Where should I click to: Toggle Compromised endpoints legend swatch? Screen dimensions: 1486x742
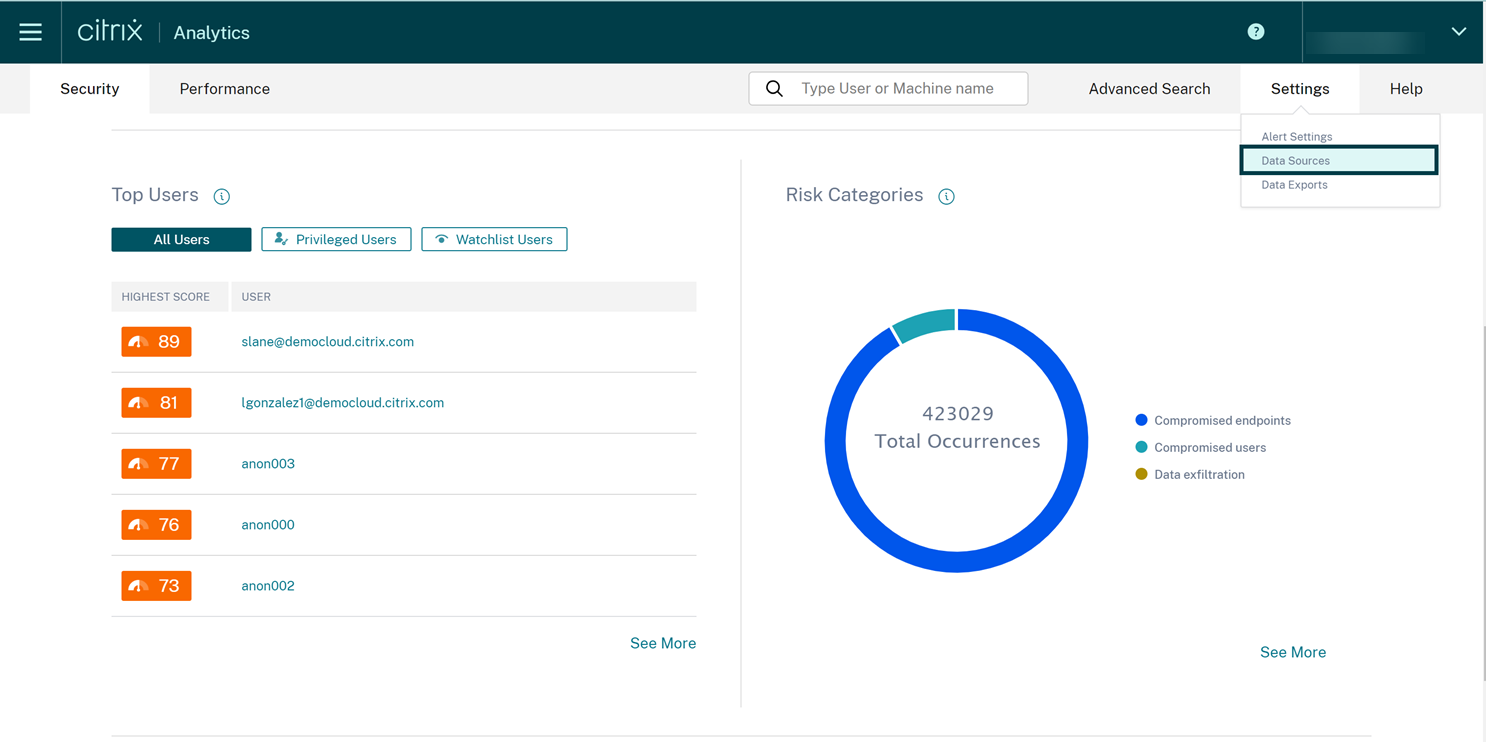tap(1141, 421)
